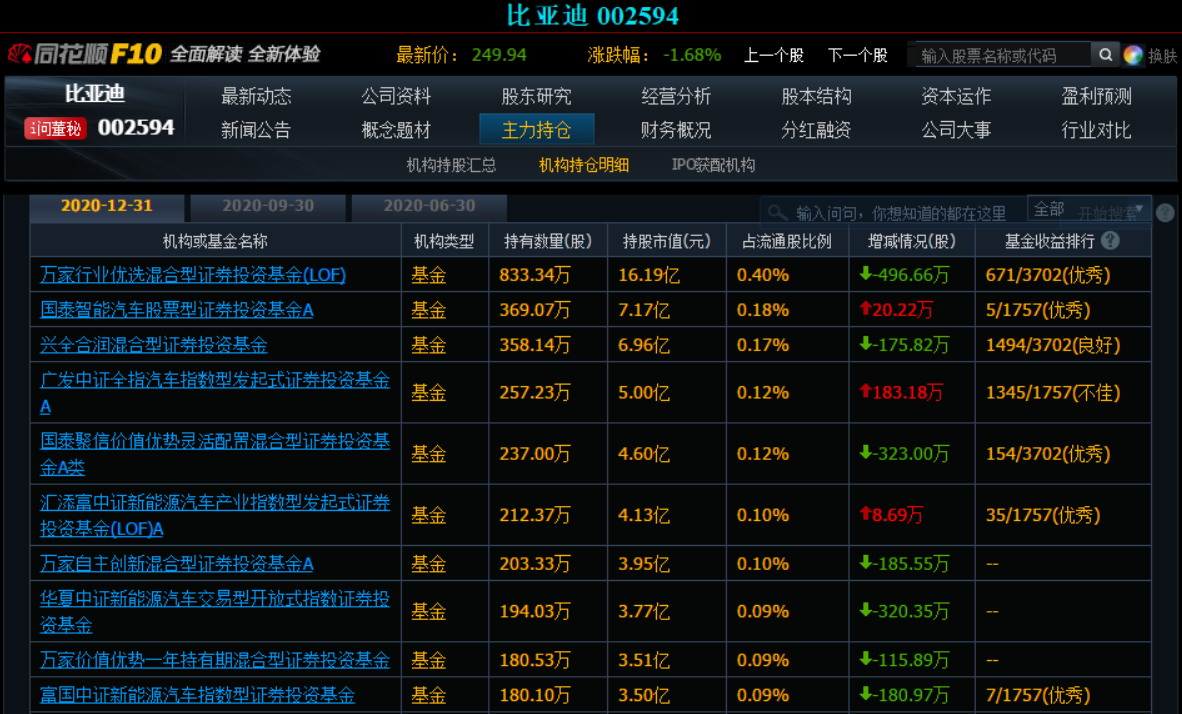Select the 2020-12-31 date tab

click(x=106, y=206)
